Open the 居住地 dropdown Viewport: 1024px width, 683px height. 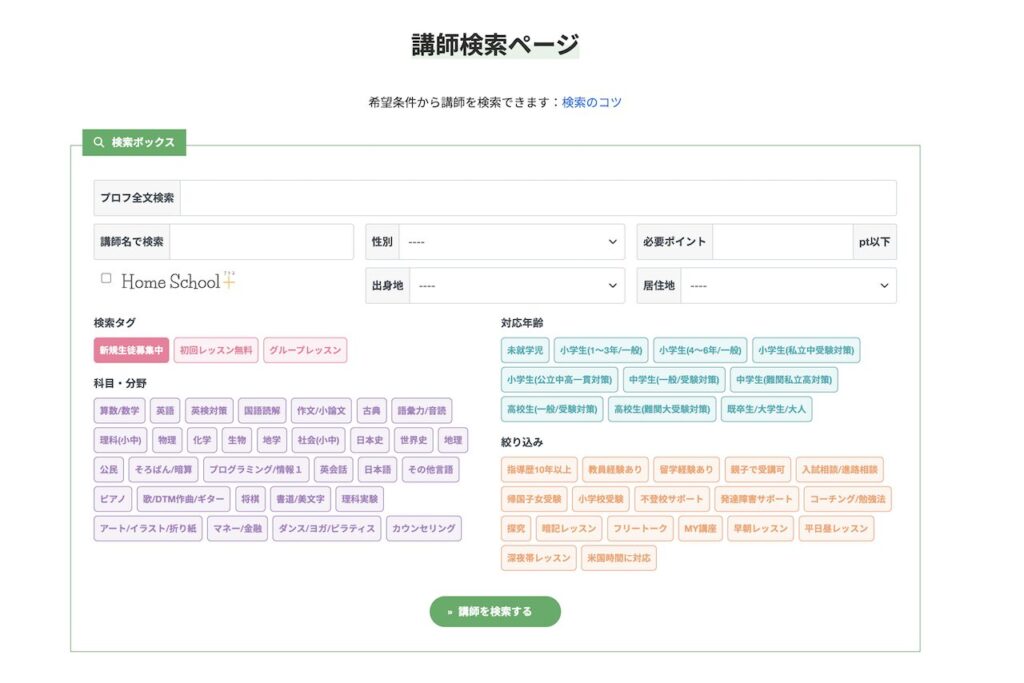click(x=788, y=285)
